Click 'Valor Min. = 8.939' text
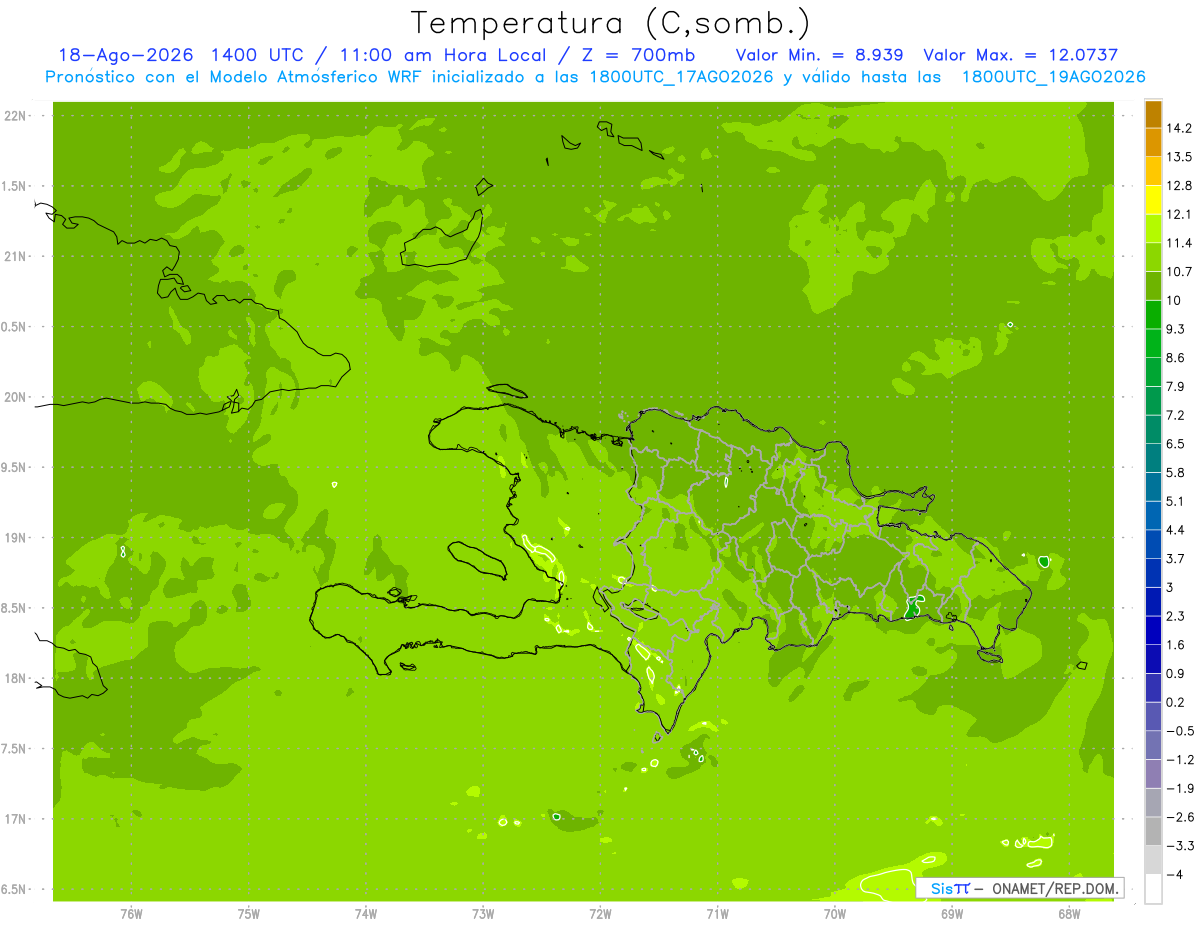The height and width of the screenshot is (927, 1200). point(821,55)
